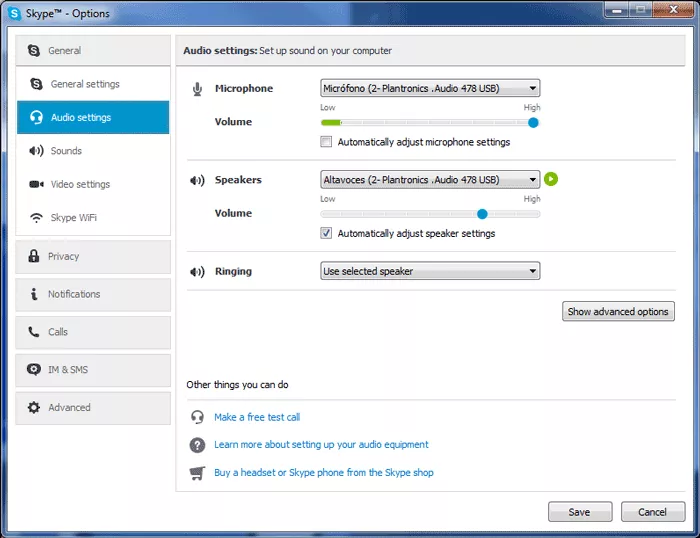Open the Speakers device dropdown
This screenshot has height=538, width=700.
pyautogui.click(x=430, y=179)
